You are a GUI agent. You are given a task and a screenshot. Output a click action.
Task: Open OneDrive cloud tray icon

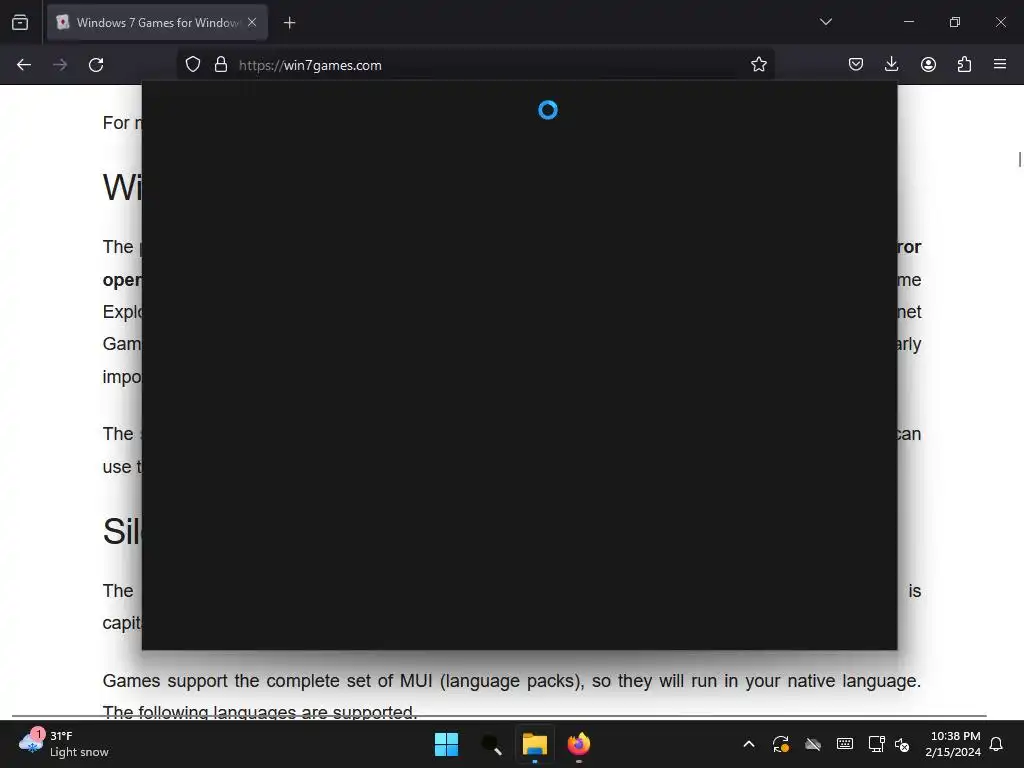(x=813, y=744)
